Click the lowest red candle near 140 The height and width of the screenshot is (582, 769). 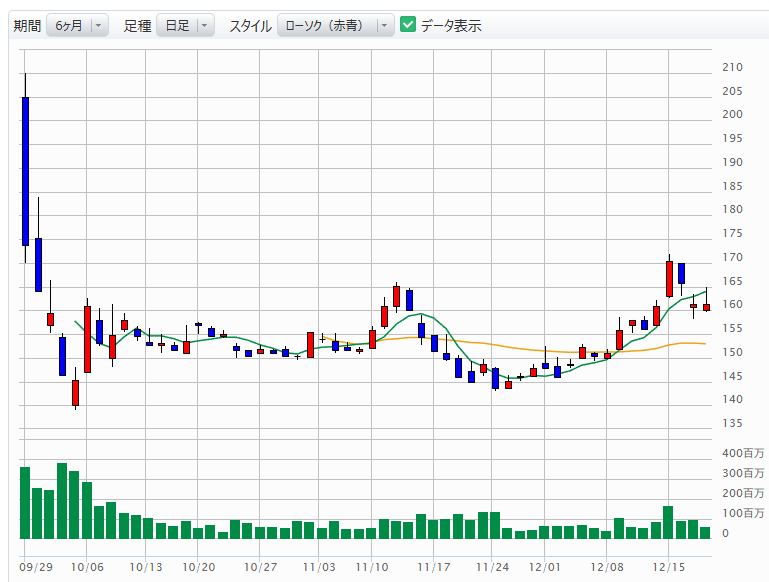coord(75,392)
